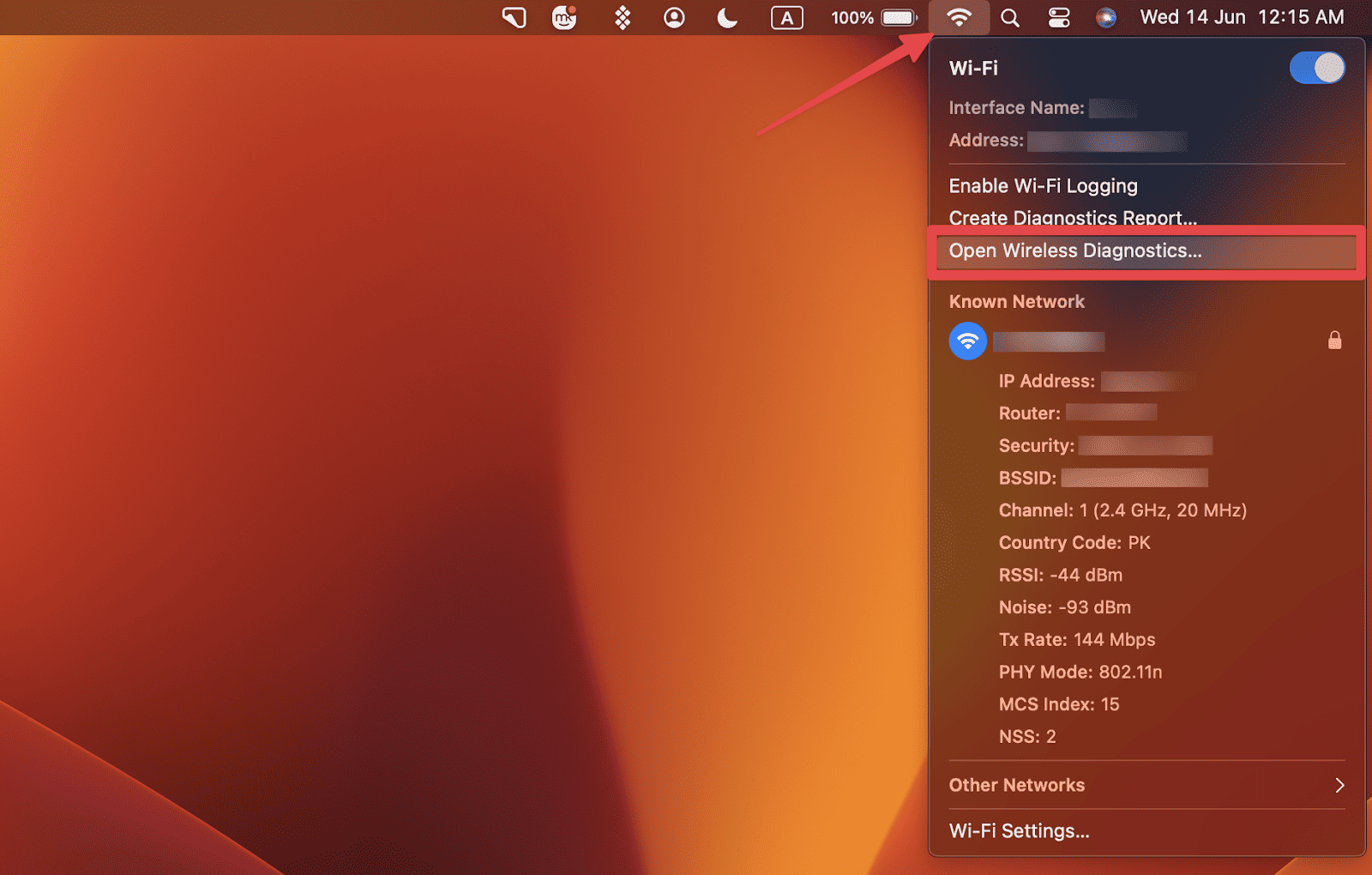Image resolution: width=1372 pixels, height=875 pixels.
Task: Click the Wi-Fi icon in menu bar
Action: tap(959, 17)
